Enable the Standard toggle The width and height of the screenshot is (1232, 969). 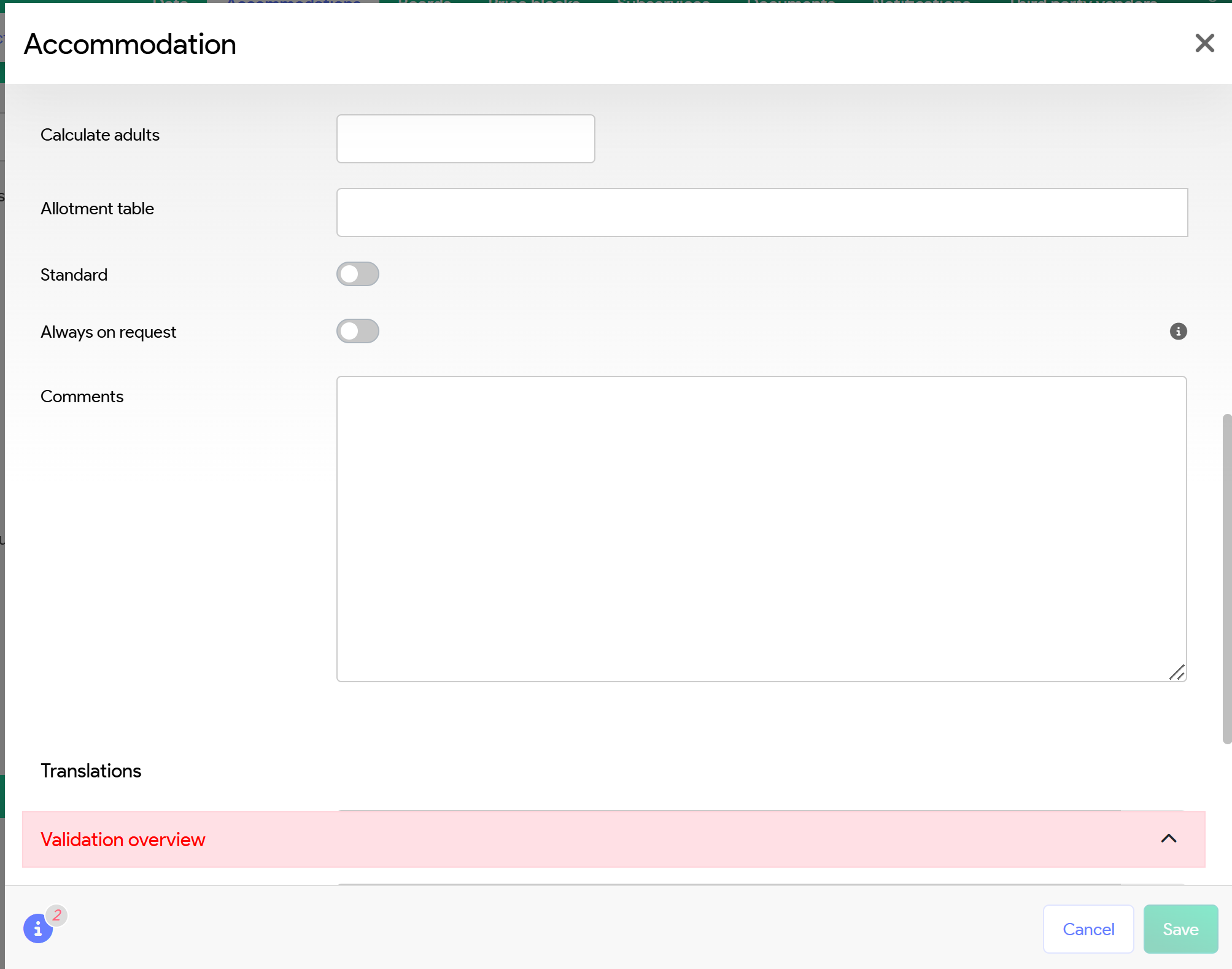(357, 274)
